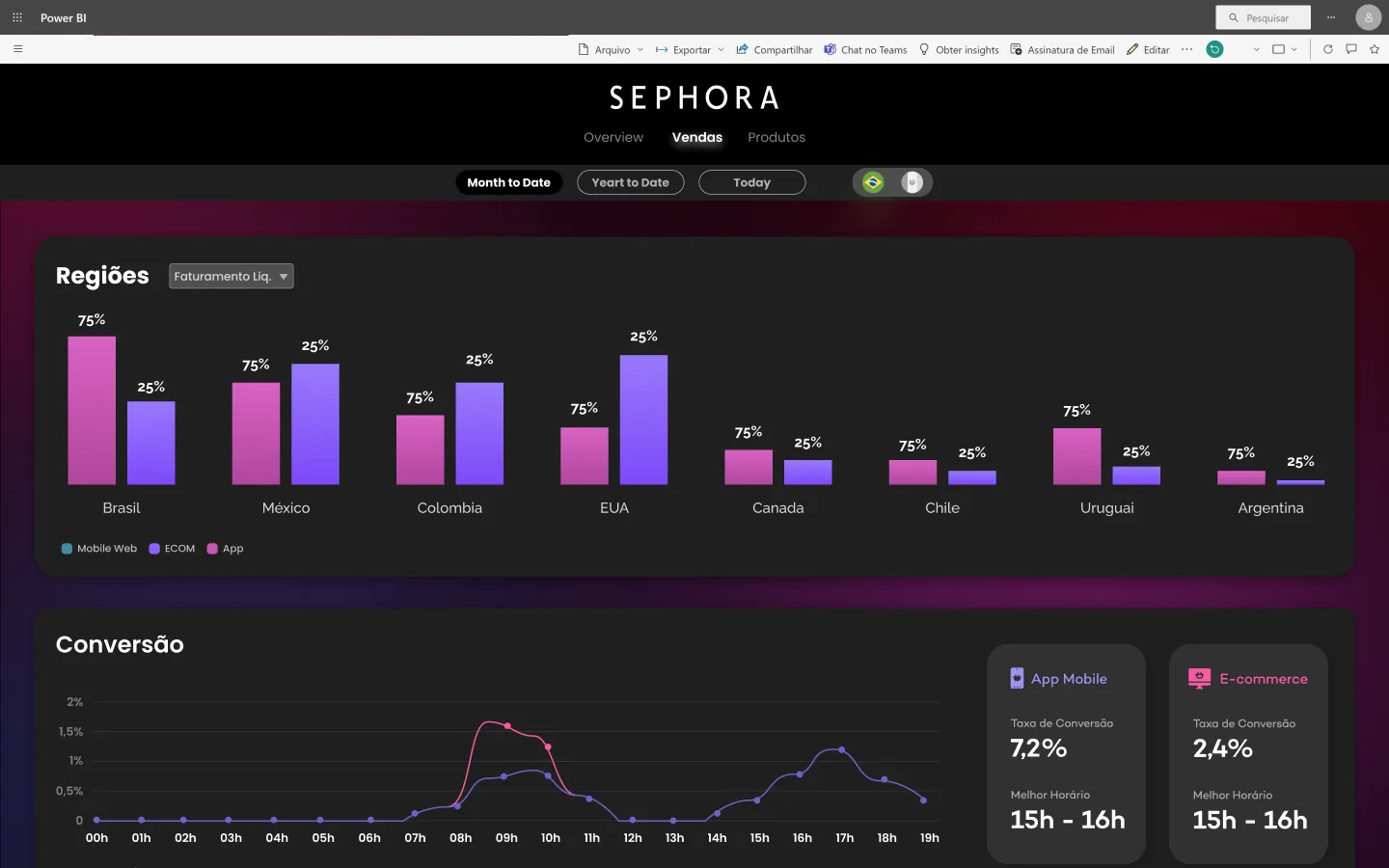Click the E-commerce card icon
Image resolution: width=1389 pixels, height=868 pixels.
[1199, 678]
